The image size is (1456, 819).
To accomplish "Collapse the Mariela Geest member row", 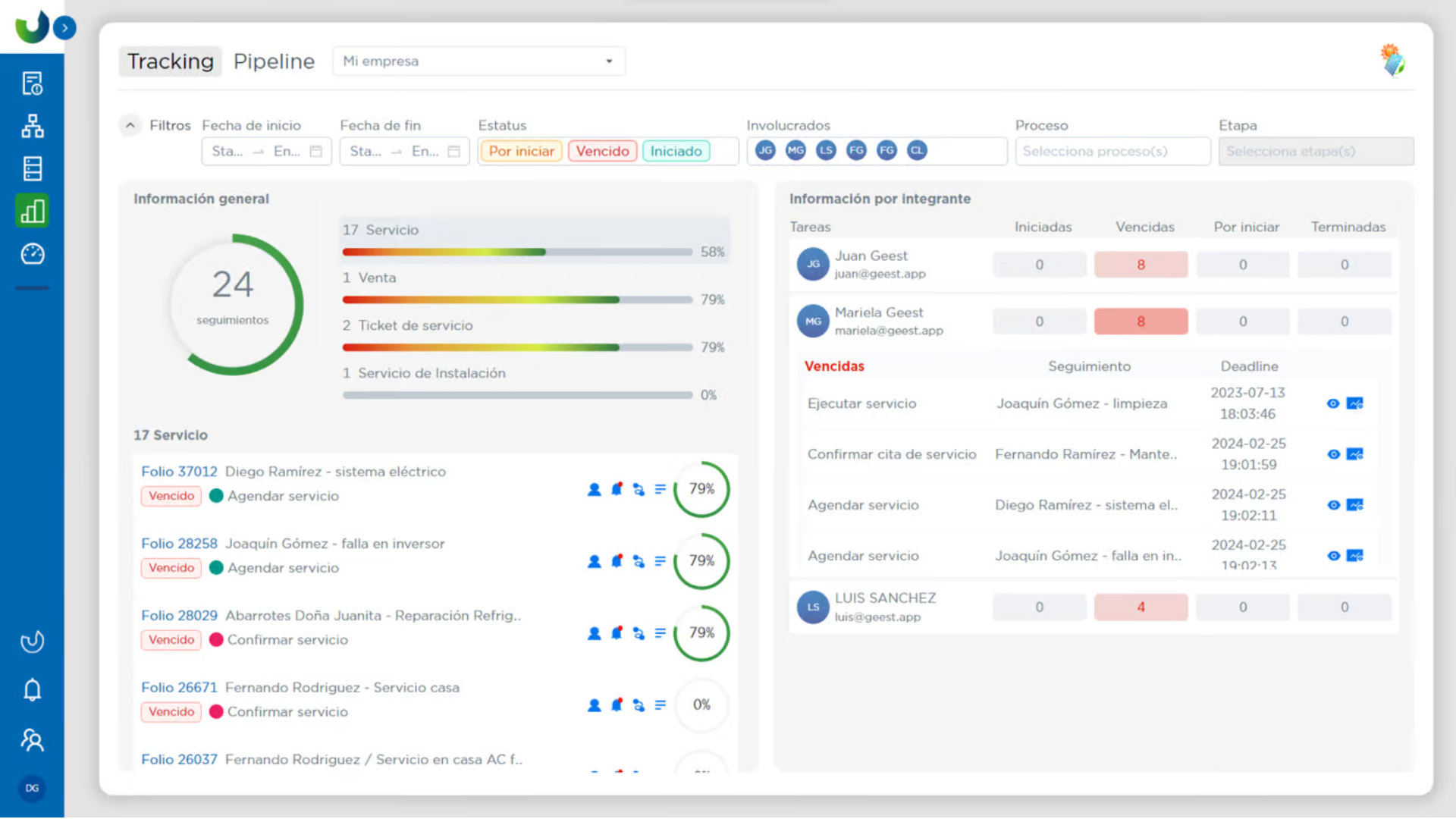I will 1094,322.
